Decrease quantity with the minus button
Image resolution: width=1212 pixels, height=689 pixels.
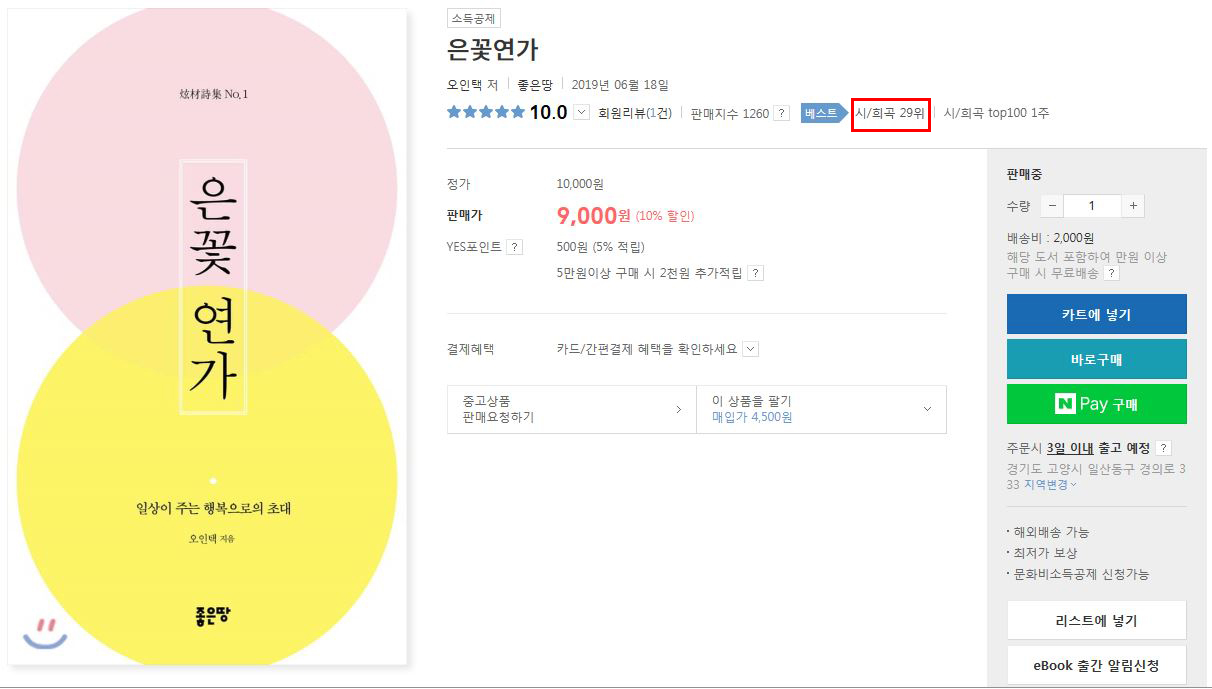[x=1052, y=206]
